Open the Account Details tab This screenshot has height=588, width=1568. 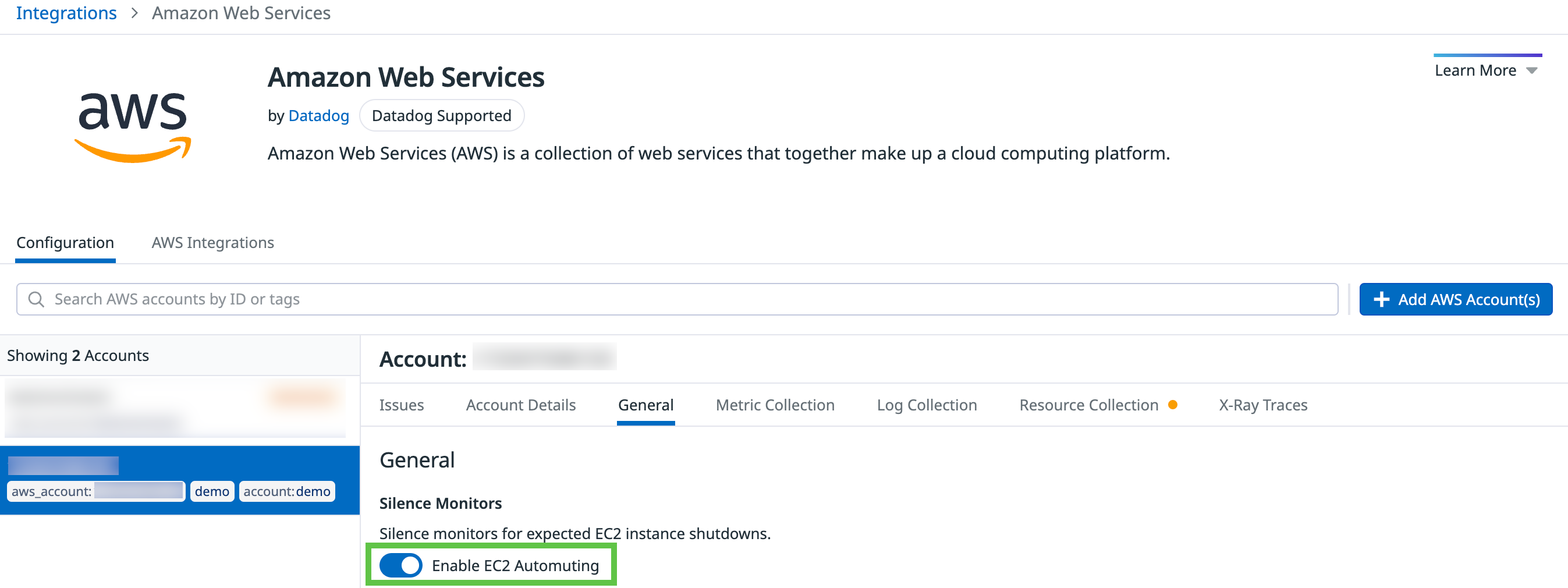tap(520, 405)
